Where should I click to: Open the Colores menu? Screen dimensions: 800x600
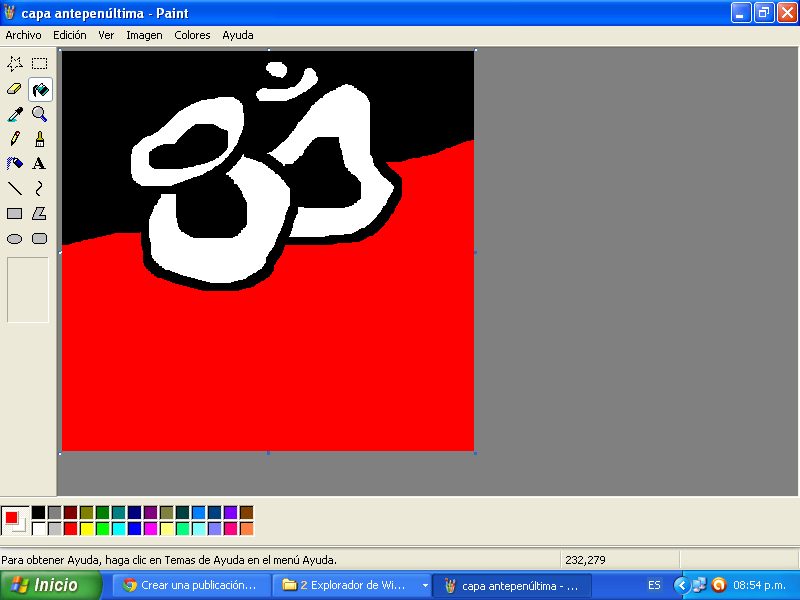pos(192,35)
